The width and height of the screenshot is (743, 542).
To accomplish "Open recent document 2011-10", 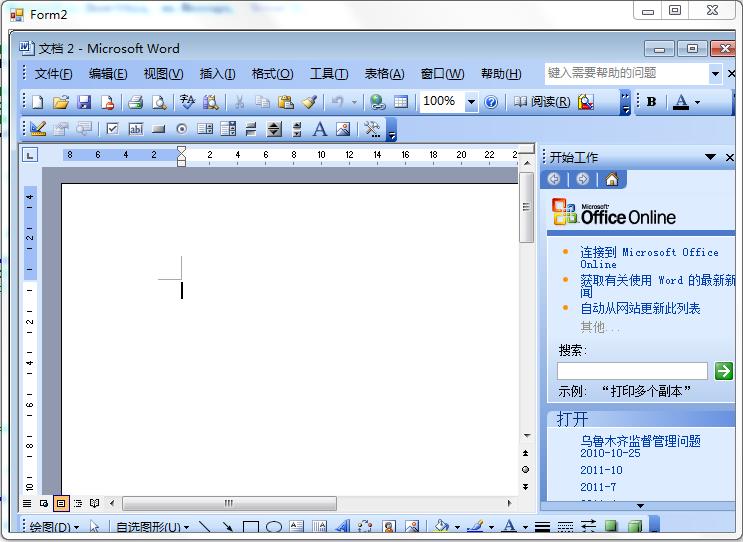I will [601, 470].
